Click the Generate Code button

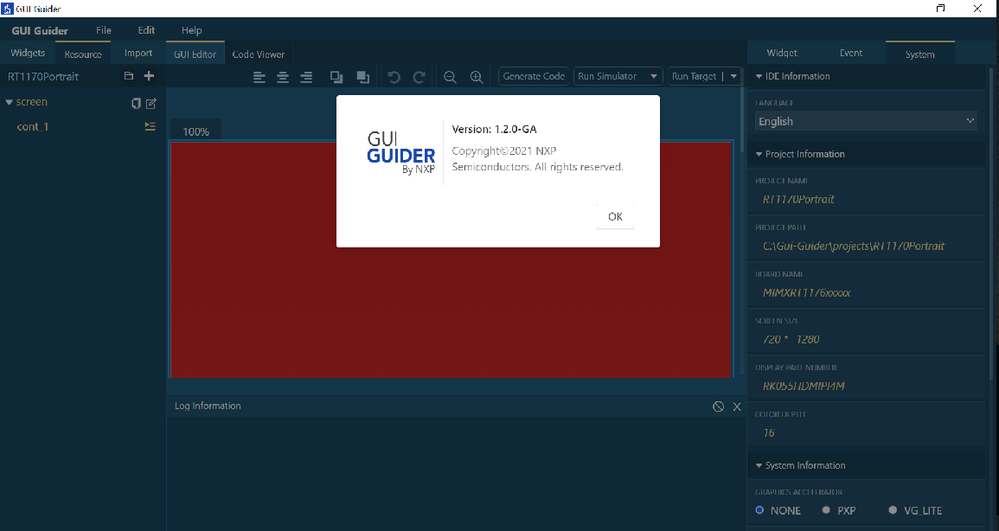pos(534,76)
